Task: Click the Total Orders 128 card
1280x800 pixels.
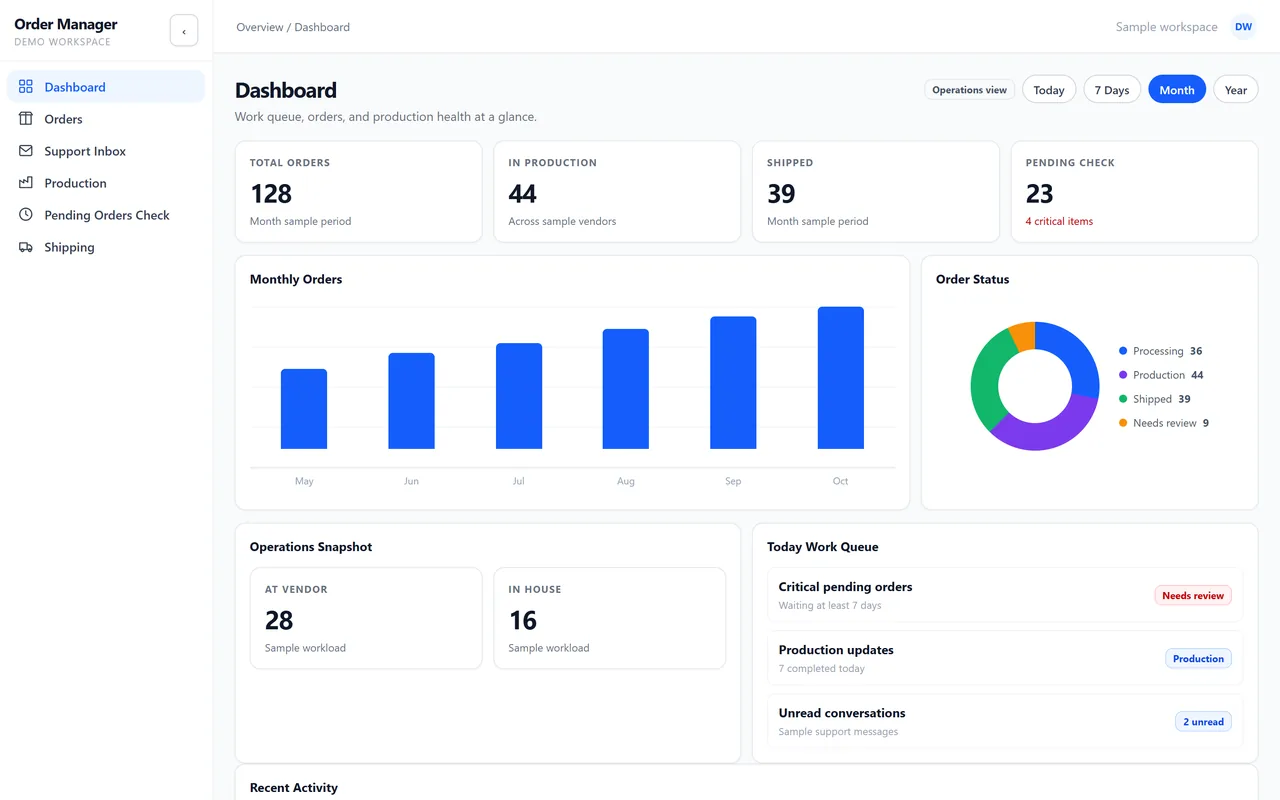Action: click(358, 191)
